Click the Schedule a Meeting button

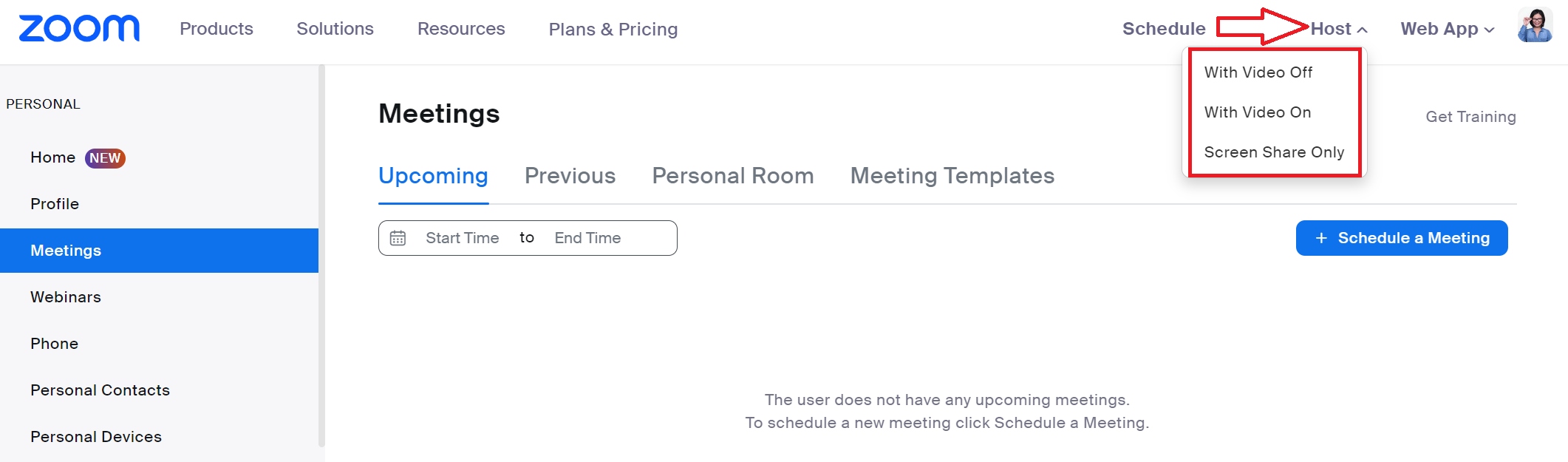pyautogui.click(x=1402, y=238)
